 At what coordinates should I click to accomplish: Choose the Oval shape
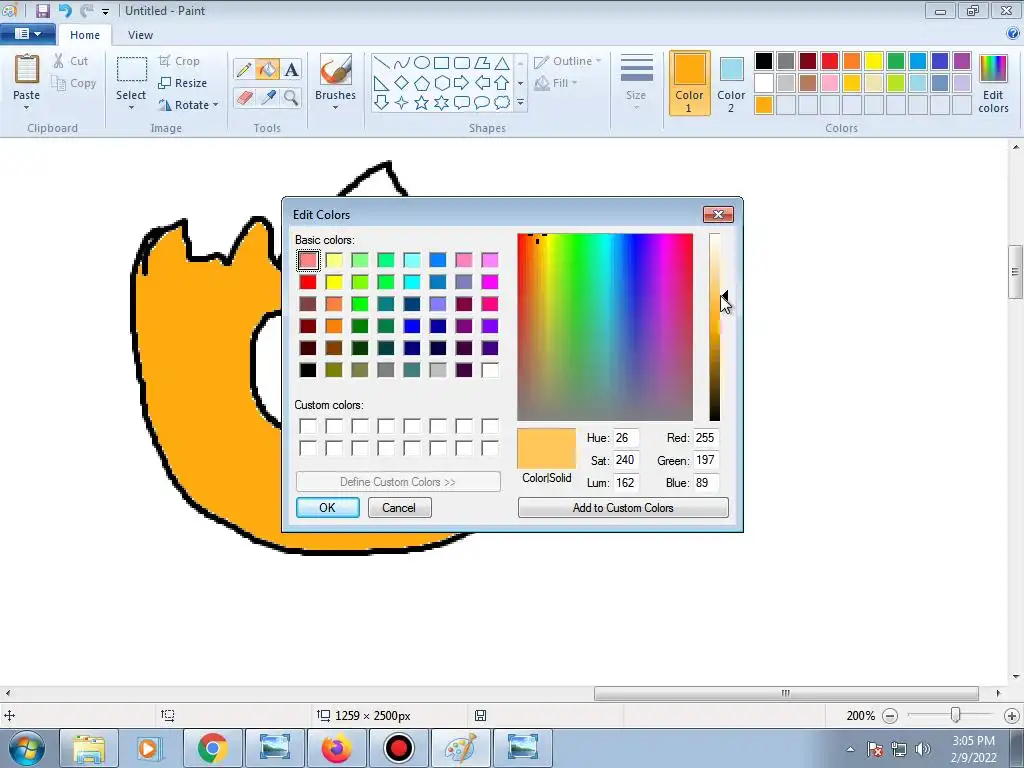click(x=422, y=63)
